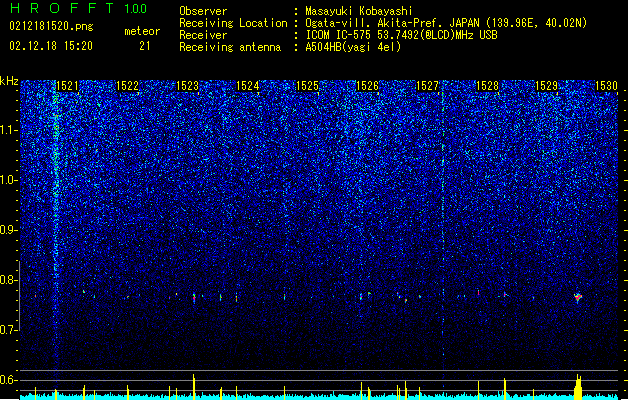The image size is (629, 400).
Task: Click the 1523 time marker
Action: pyautogui.click(x=187, y=86)
